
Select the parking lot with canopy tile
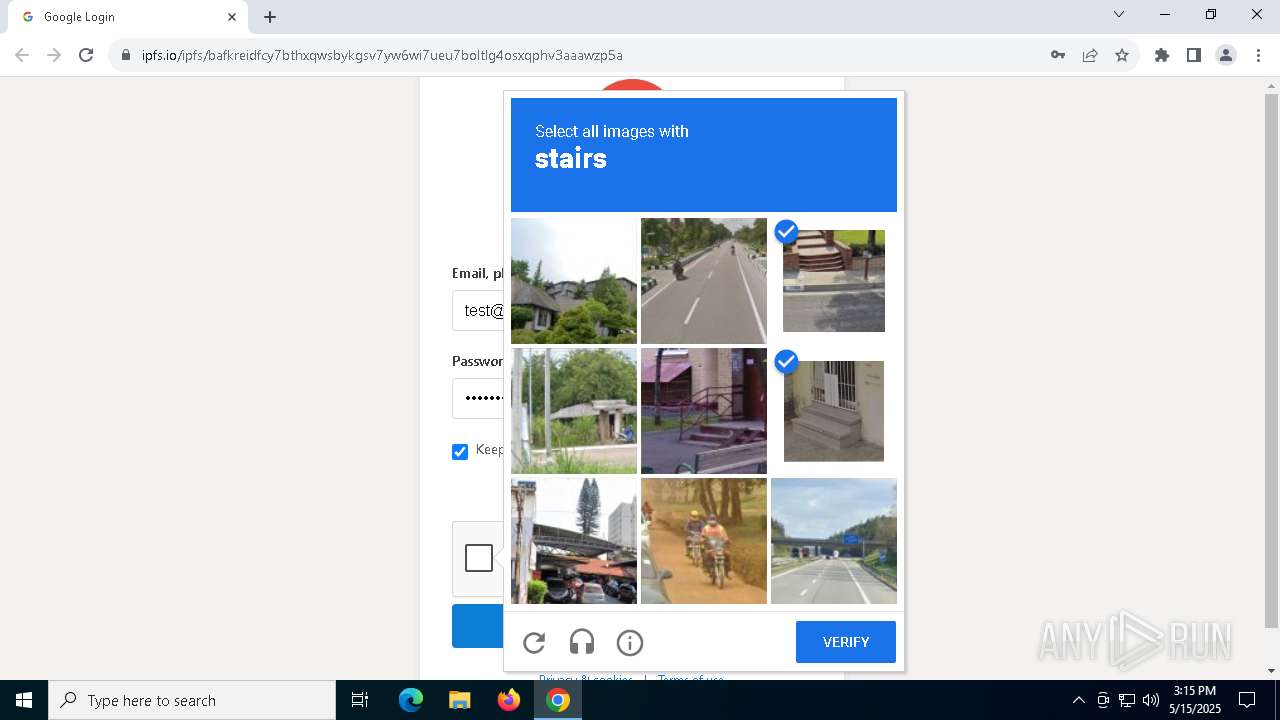coord(574,541)
